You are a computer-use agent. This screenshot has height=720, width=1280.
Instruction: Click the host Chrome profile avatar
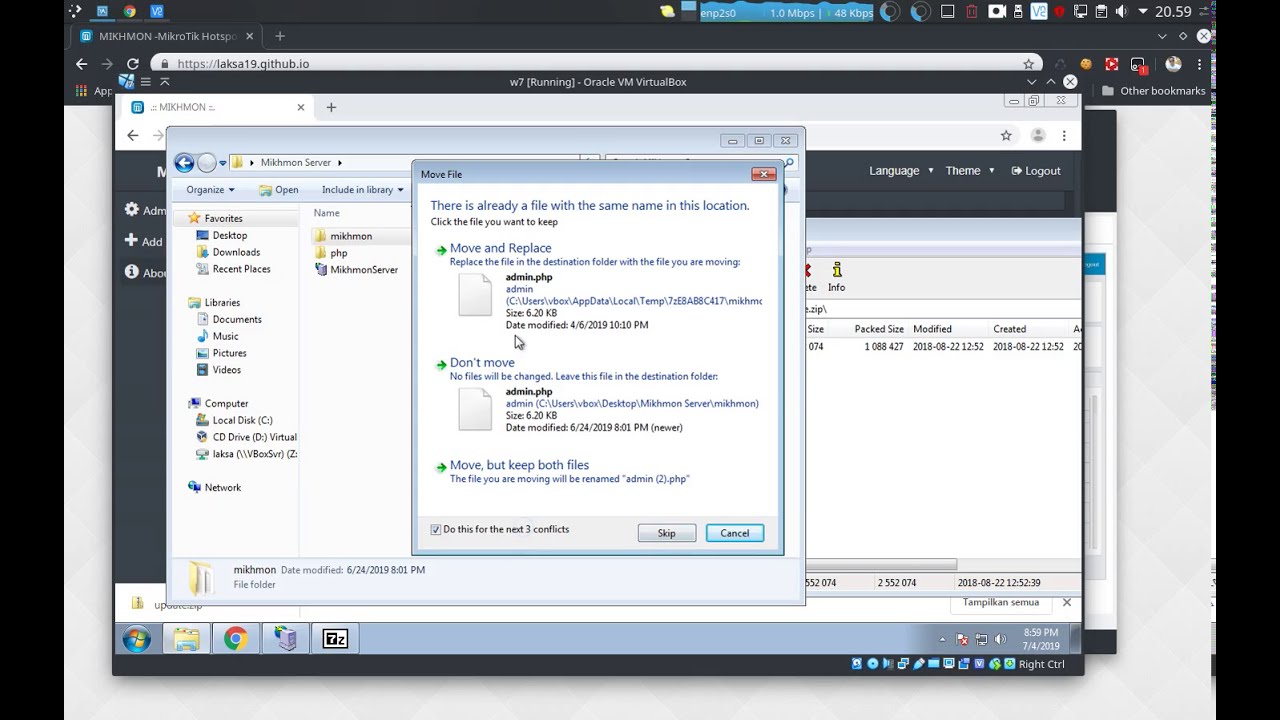coord(1174,64)
